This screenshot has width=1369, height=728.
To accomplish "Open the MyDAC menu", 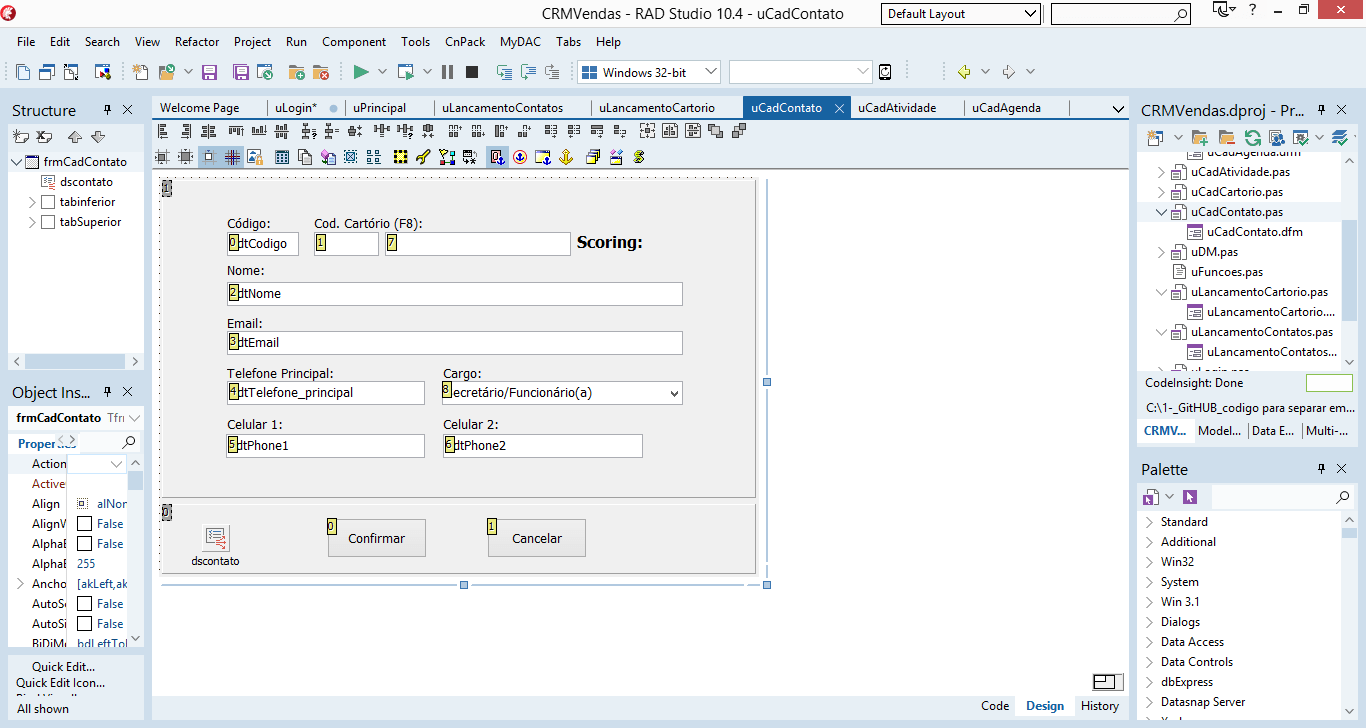I will click(520, 42).
